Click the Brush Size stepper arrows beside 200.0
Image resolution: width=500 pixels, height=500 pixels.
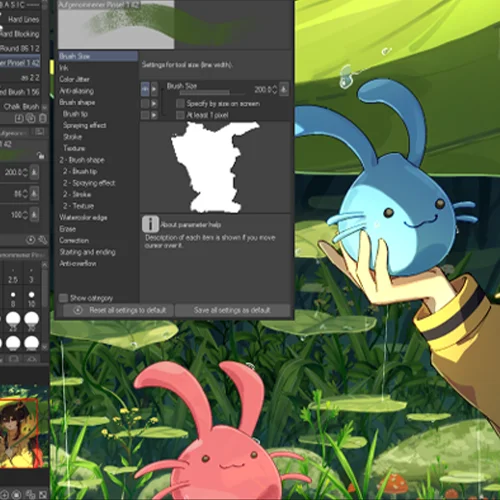pos(275,89)
